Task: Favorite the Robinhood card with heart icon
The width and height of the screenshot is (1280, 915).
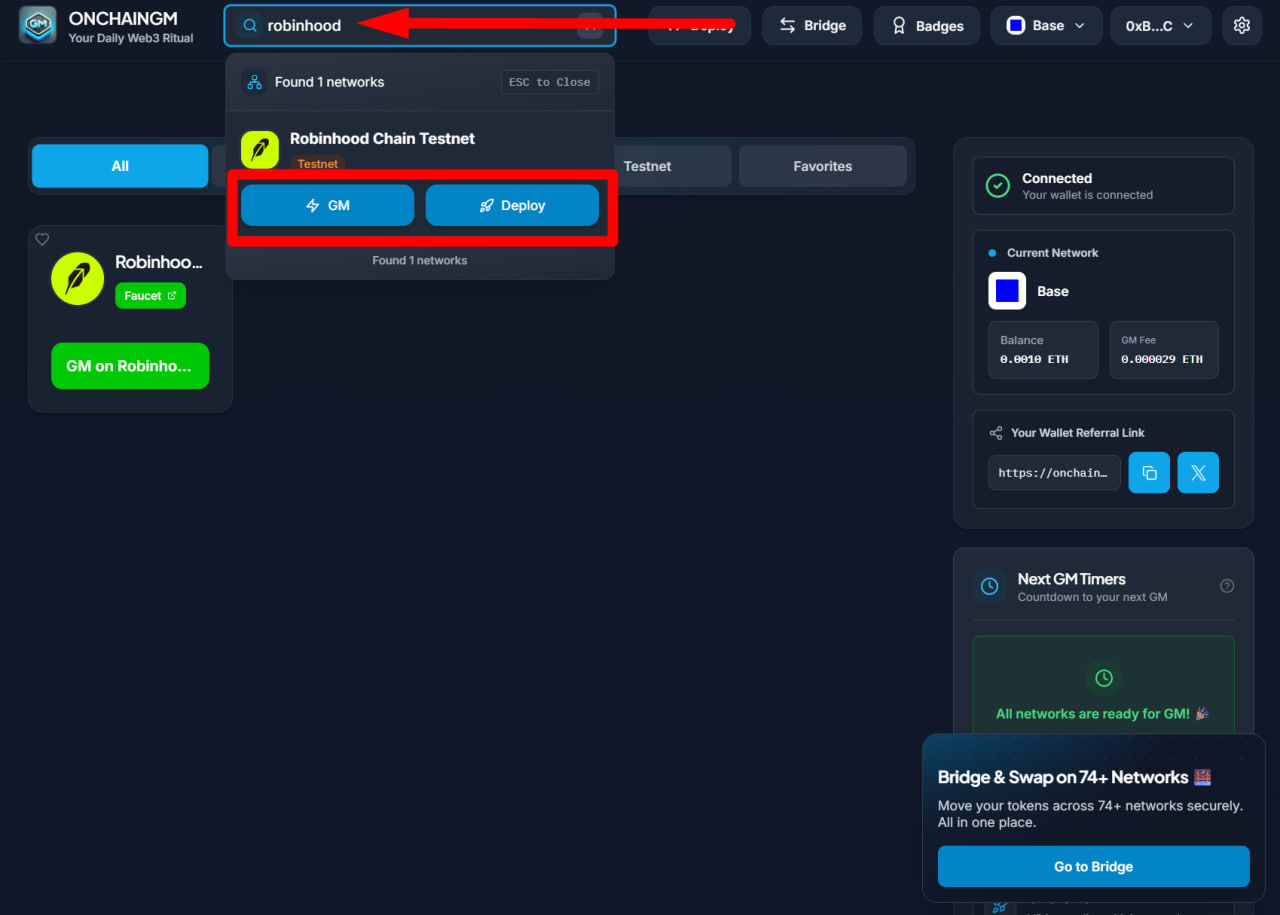Action: click(42, 239)
